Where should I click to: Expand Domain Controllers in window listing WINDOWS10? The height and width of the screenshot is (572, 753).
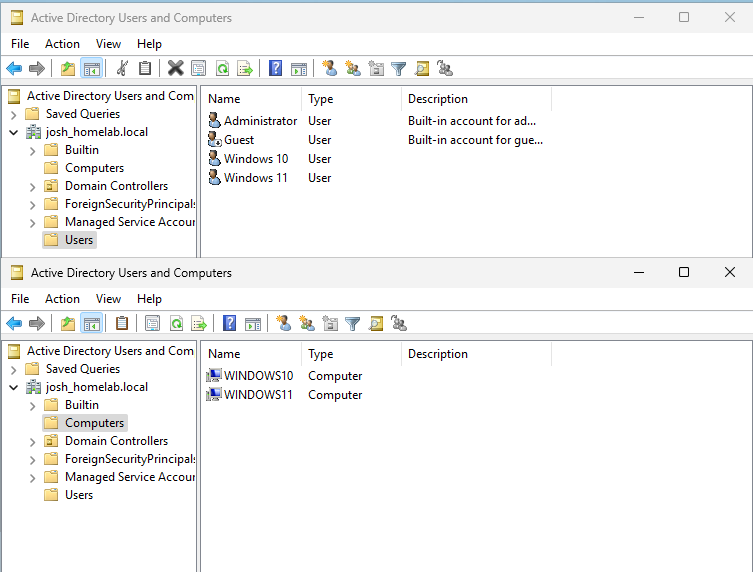[x=32, y=442]
